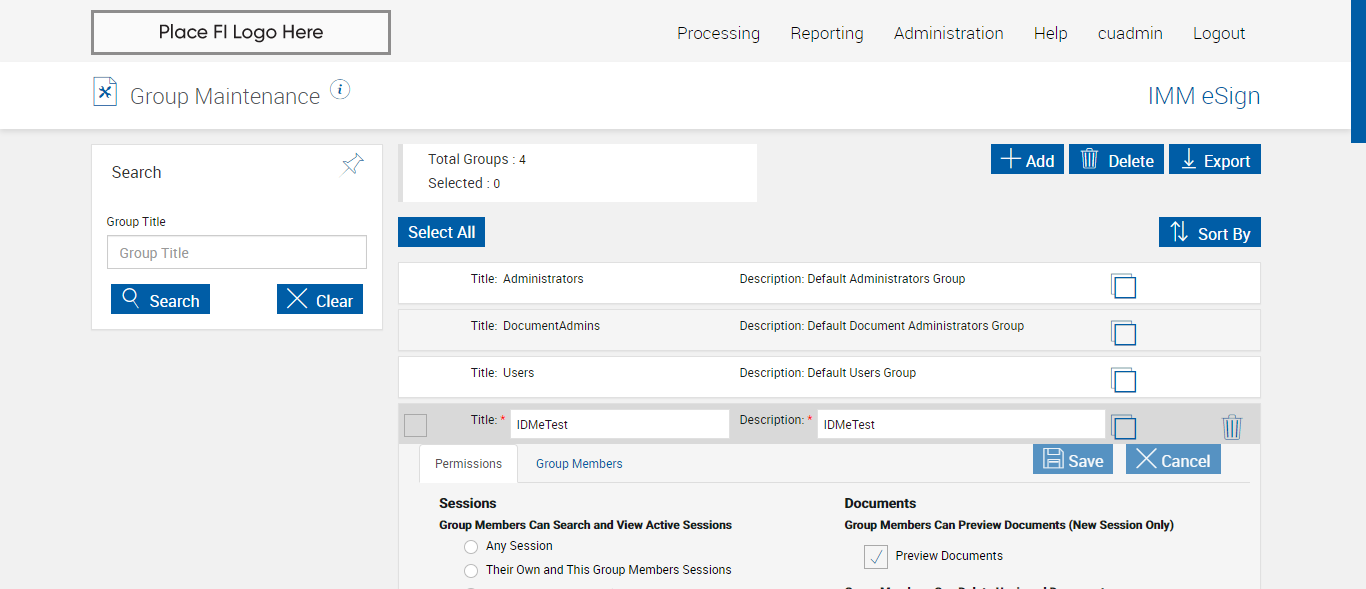
Task: Click the Group Maintenance page icon
Action: (105, 92)
